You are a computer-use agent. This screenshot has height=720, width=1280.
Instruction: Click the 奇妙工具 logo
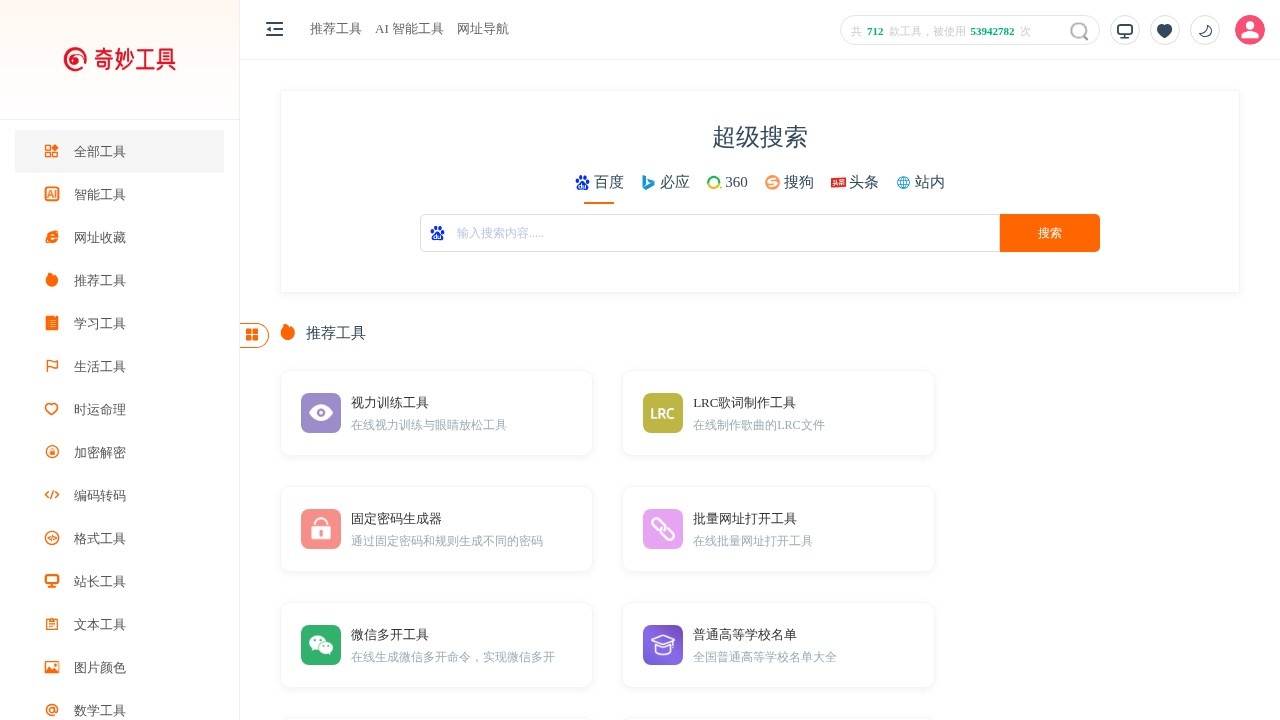(x=120, y=59)
